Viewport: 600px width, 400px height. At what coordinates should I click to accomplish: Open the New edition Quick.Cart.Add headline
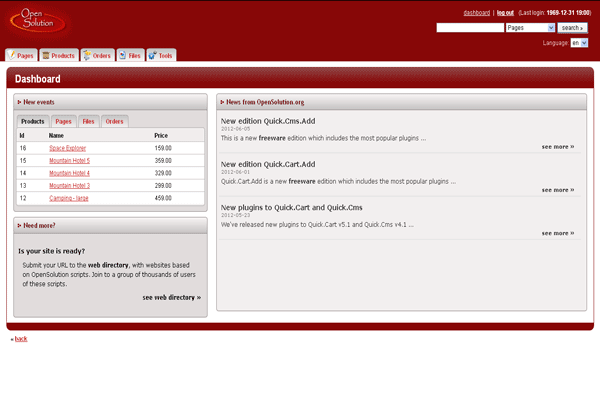point(268,164)
